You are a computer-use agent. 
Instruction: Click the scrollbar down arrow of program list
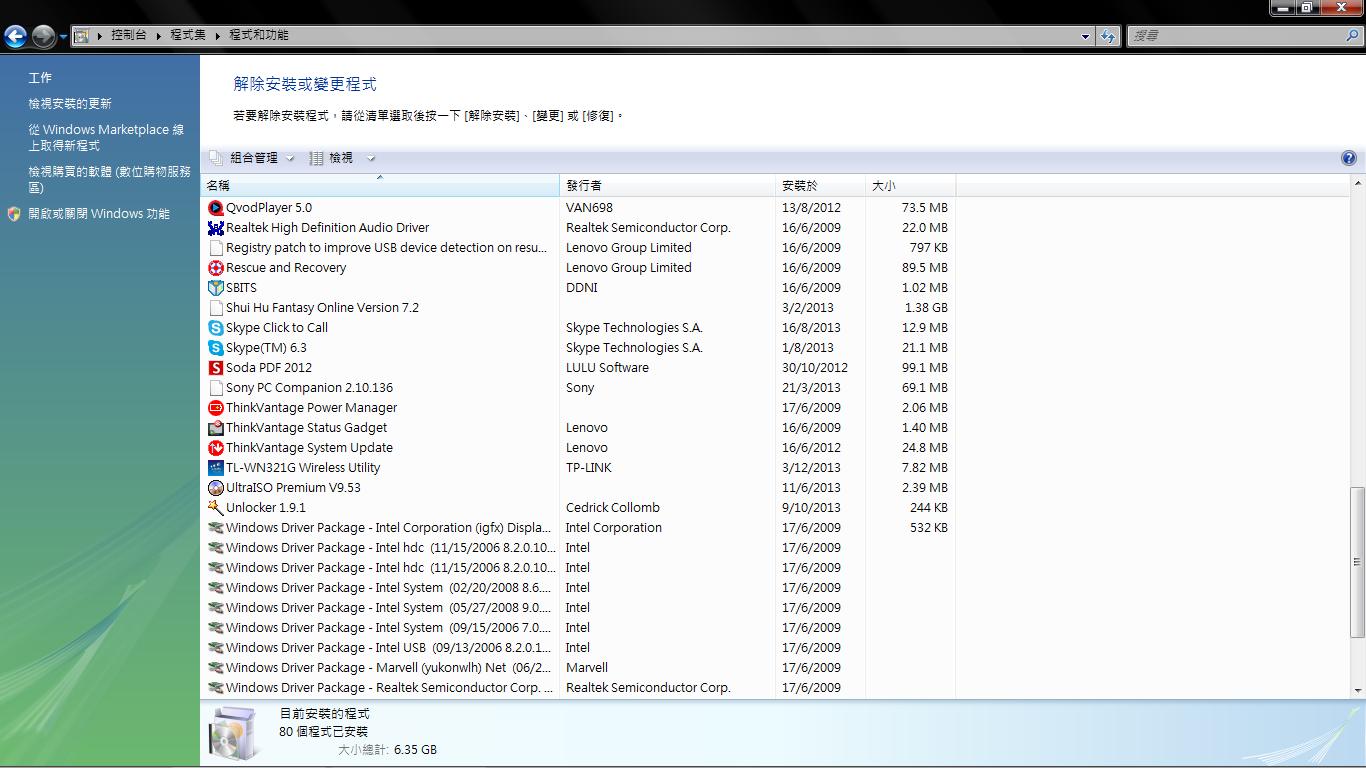tap(1357, 690)
